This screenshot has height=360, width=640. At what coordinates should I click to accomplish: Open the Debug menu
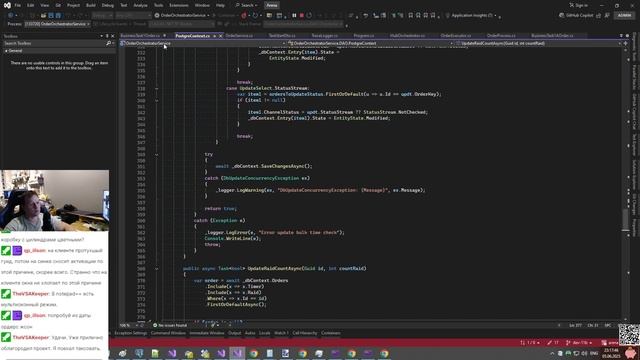(x=108, y=5)
